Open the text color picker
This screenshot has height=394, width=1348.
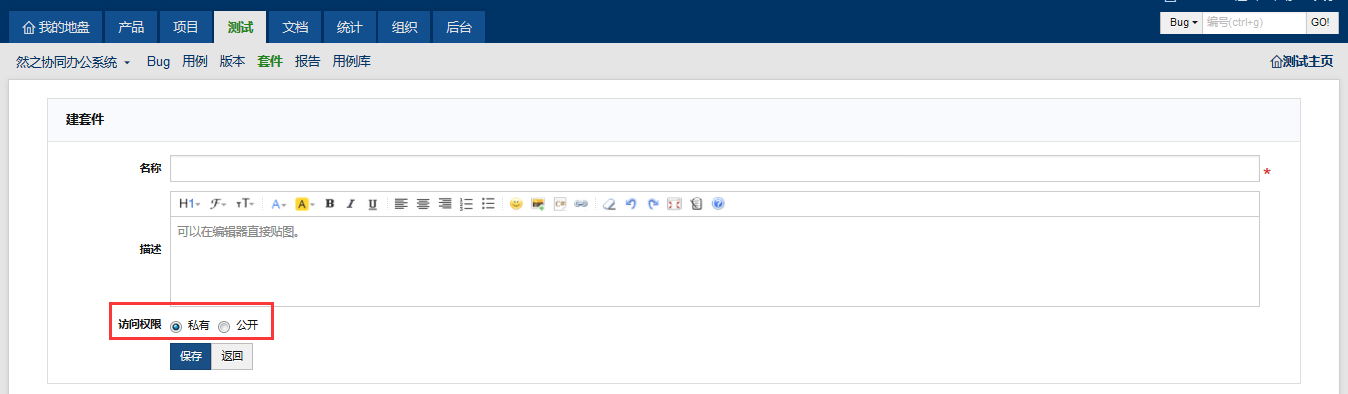(x=279, y=204)
